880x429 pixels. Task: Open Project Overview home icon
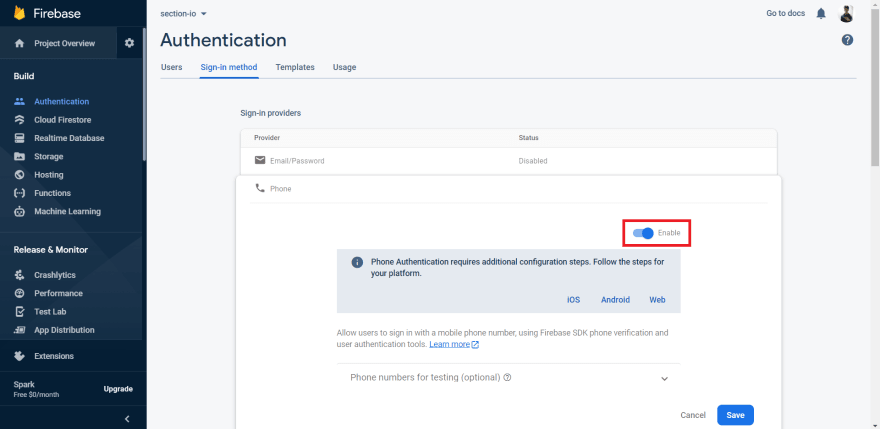pos(20,43)
